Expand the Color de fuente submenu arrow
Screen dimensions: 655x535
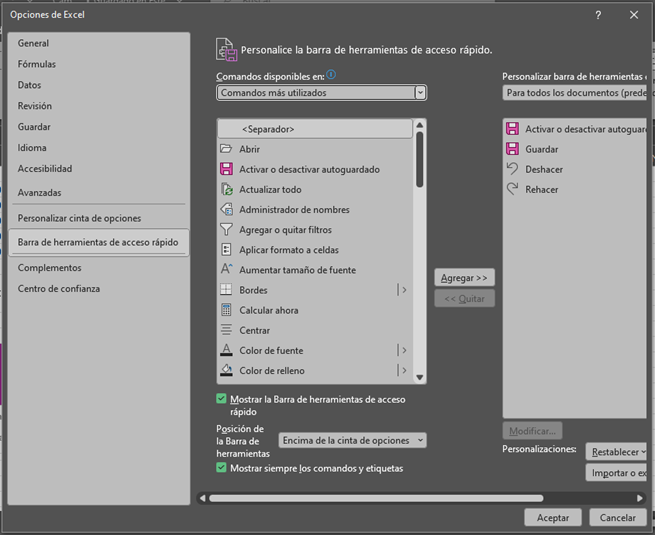(403, 350)
